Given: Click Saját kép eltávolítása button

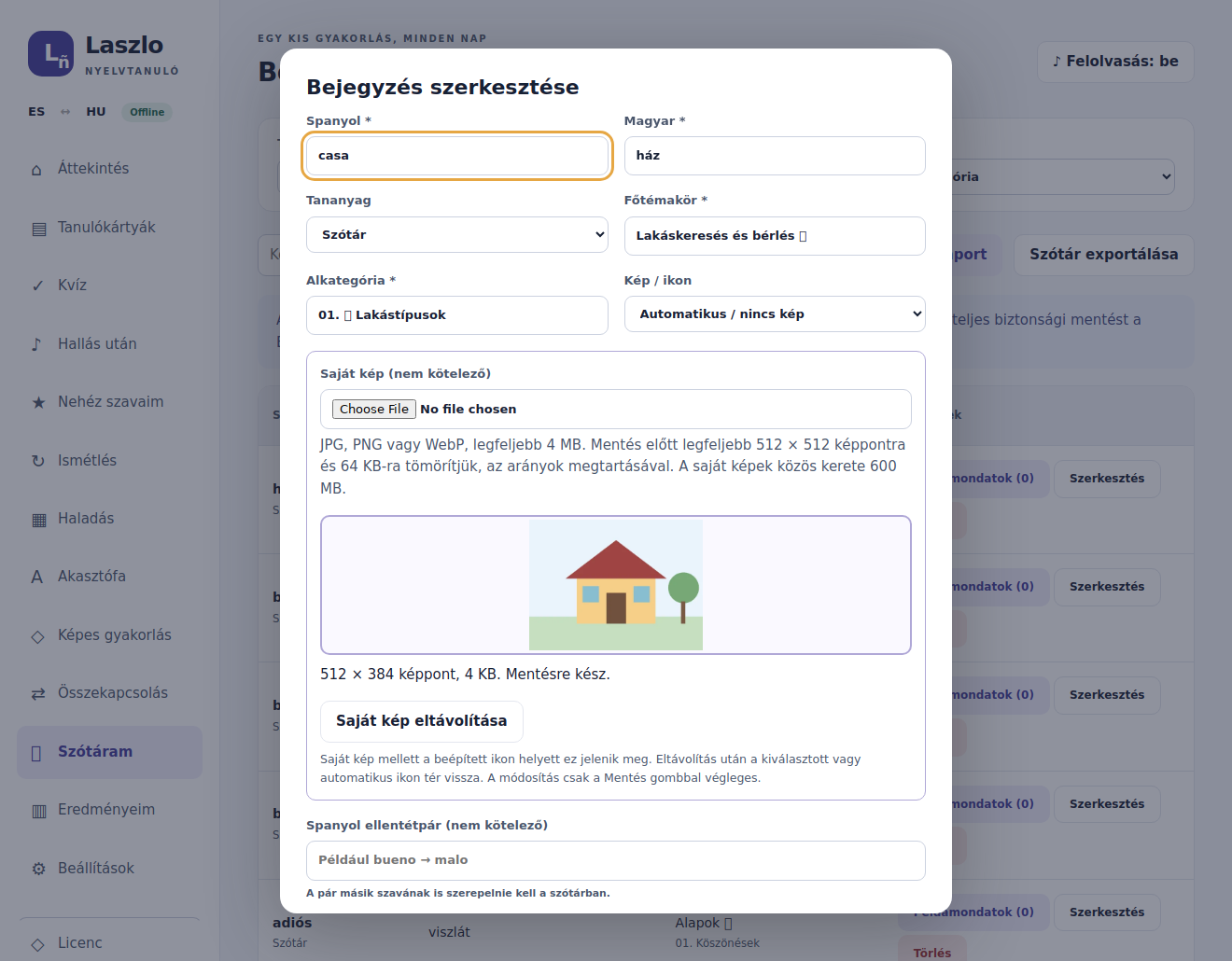Looking at the screenshot, I should point(422,721).
